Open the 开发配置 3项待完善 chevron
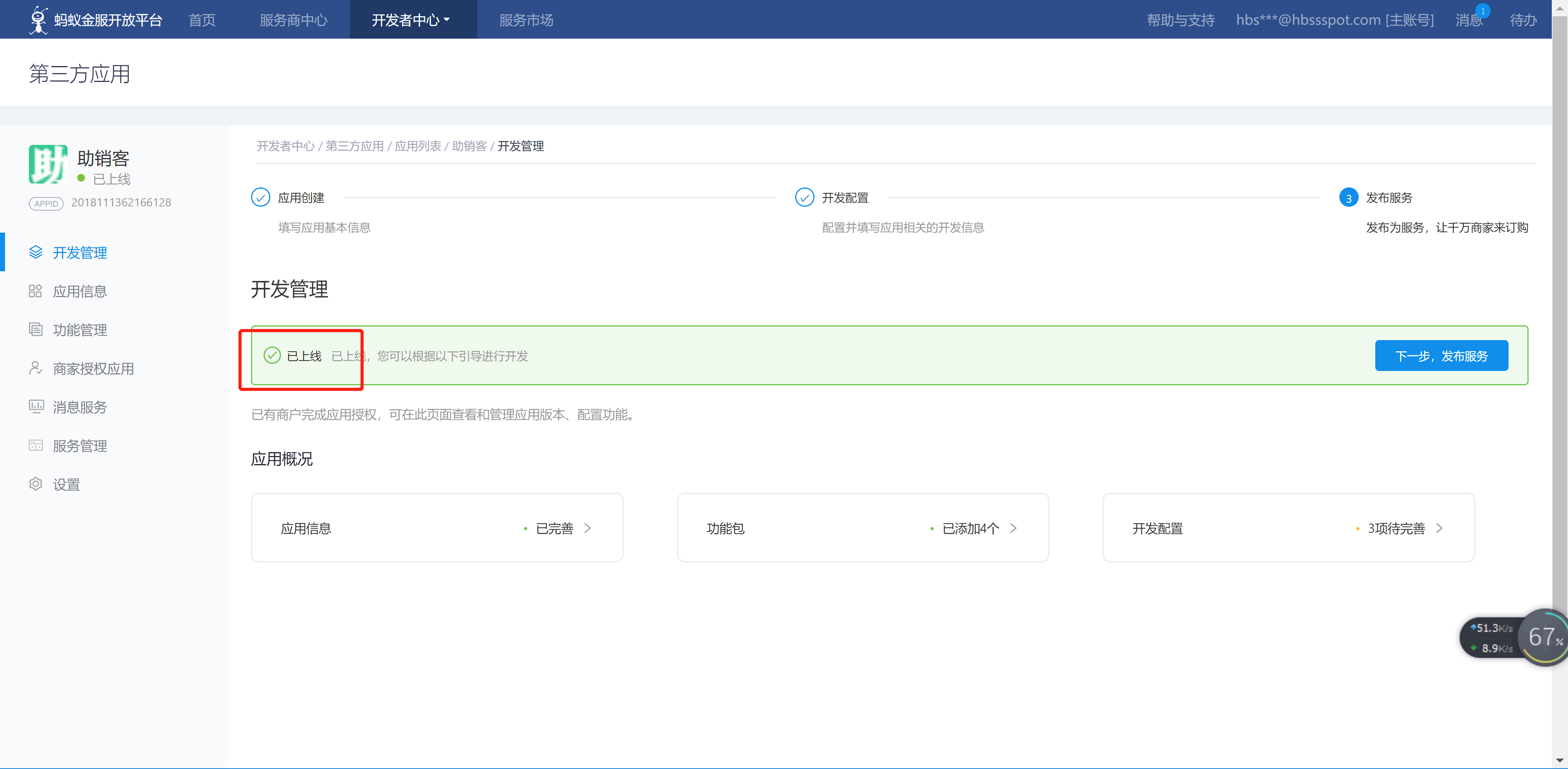Viewport: 1568px width, 769px height. pos(1439,528)
